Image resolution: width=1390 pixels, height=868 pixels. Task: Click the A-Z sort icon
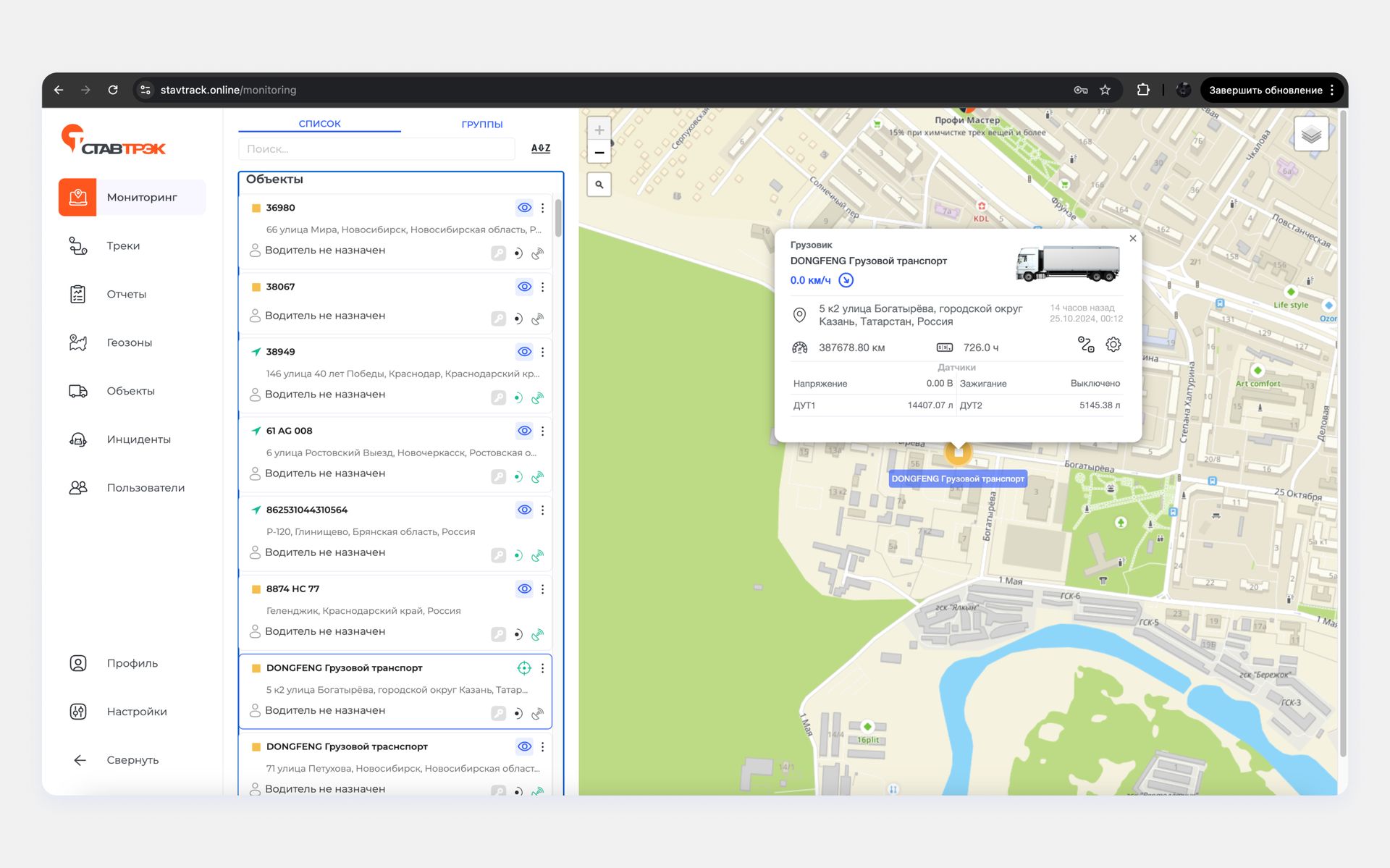[540, 148]
